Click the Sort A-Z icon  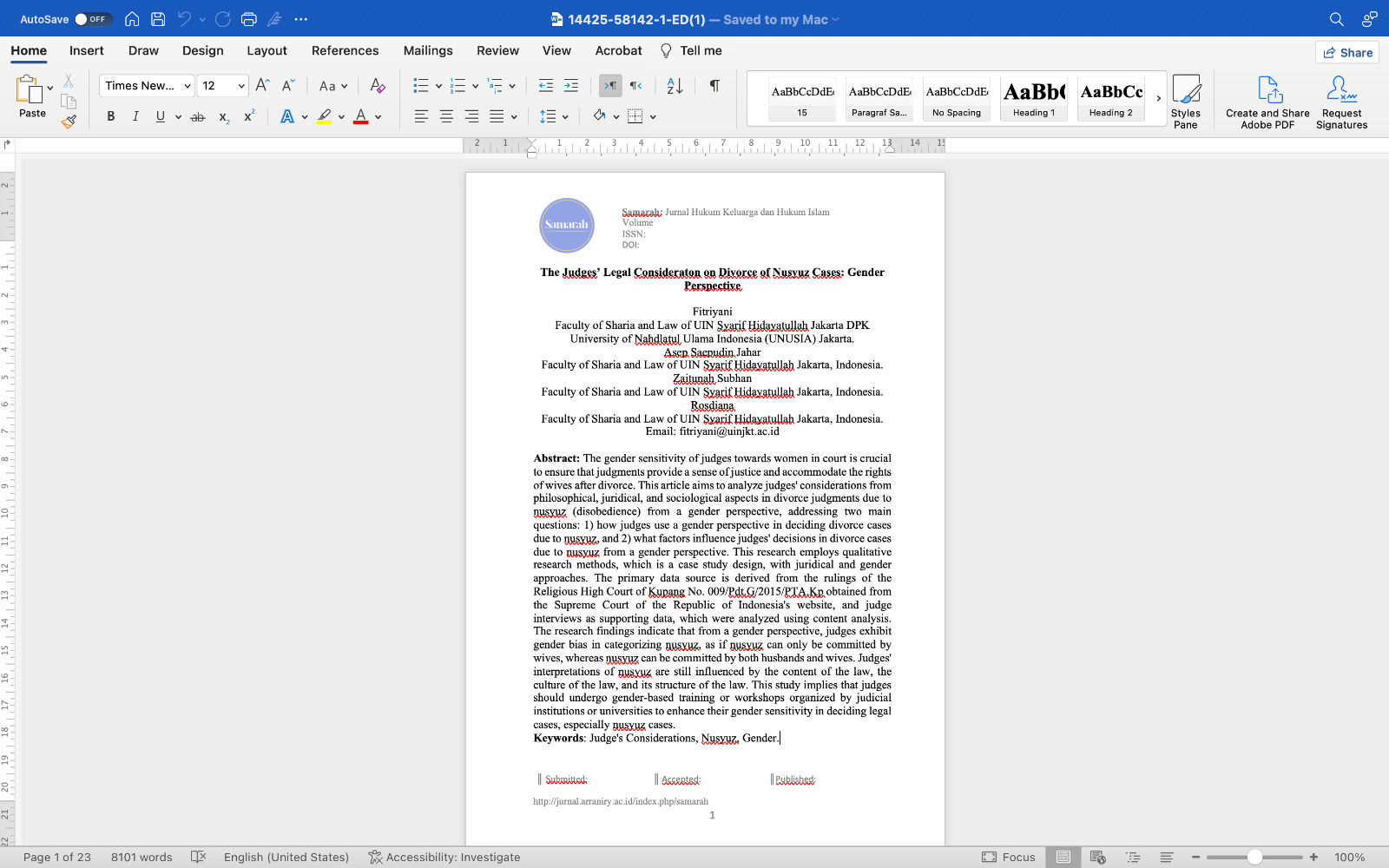coord(675,86)
